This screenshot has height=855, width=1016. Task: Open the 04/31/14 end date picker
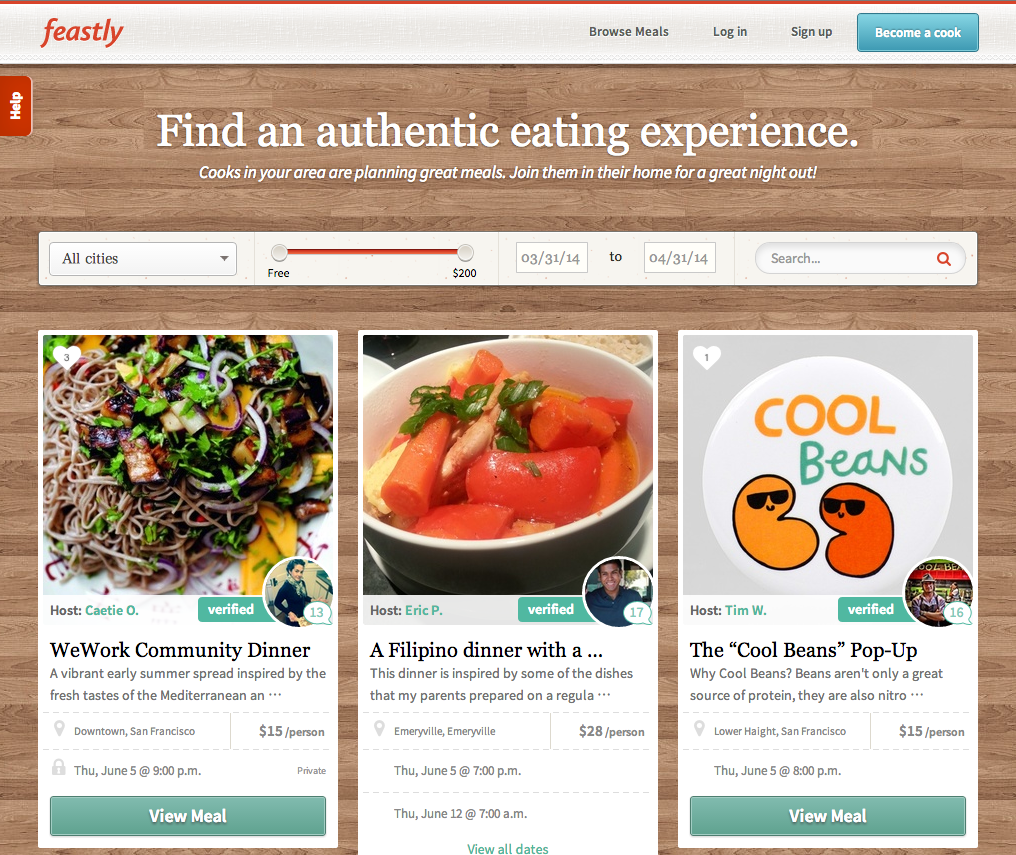point(679,258)
